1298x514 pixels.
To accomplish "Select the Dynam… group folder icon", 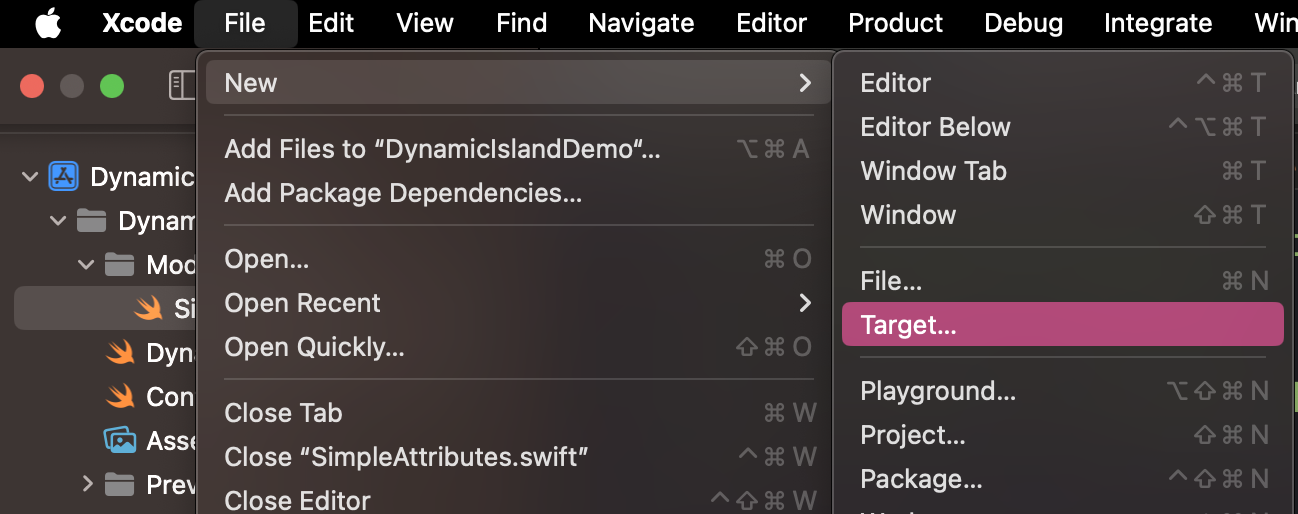I will point(92,220).
